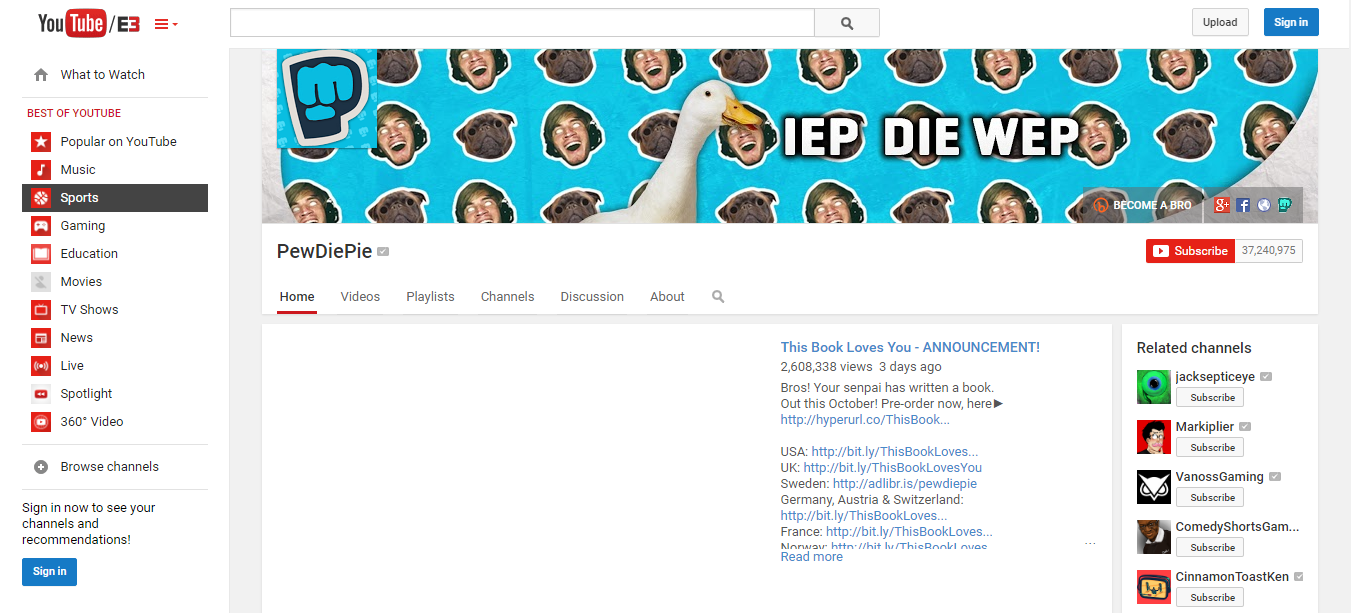Open the video options ellipsis menu
Viewport: 1351px width, 613px height.
(1090, 543)
